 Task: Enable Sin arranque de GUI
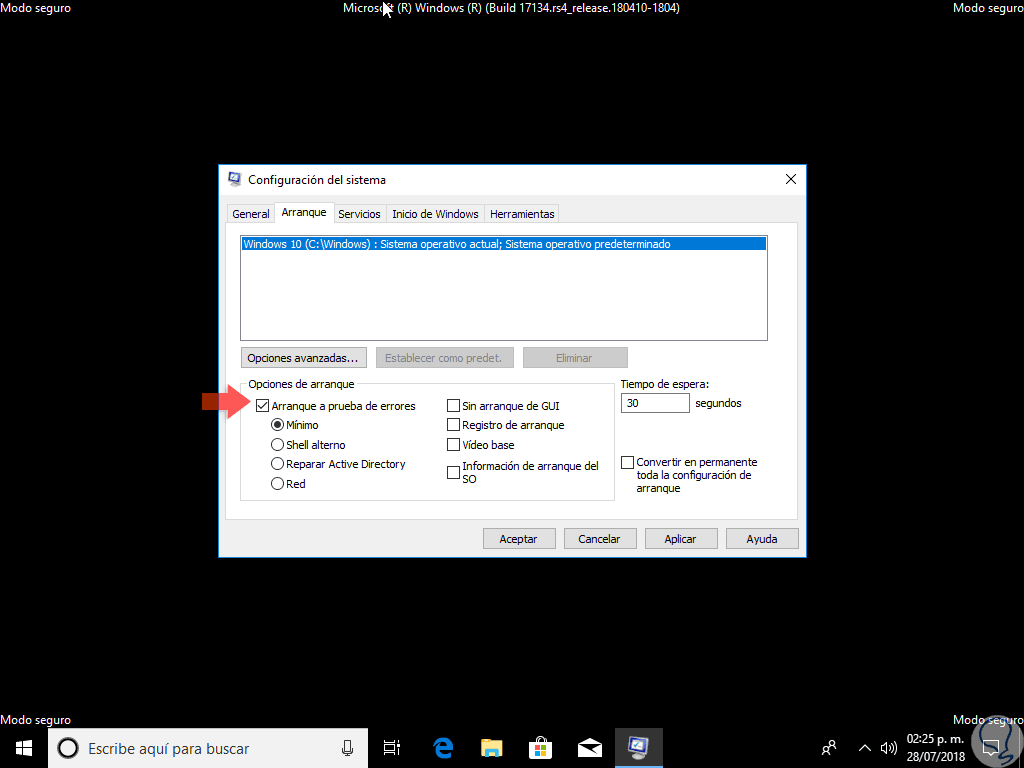tap(453, 406)
